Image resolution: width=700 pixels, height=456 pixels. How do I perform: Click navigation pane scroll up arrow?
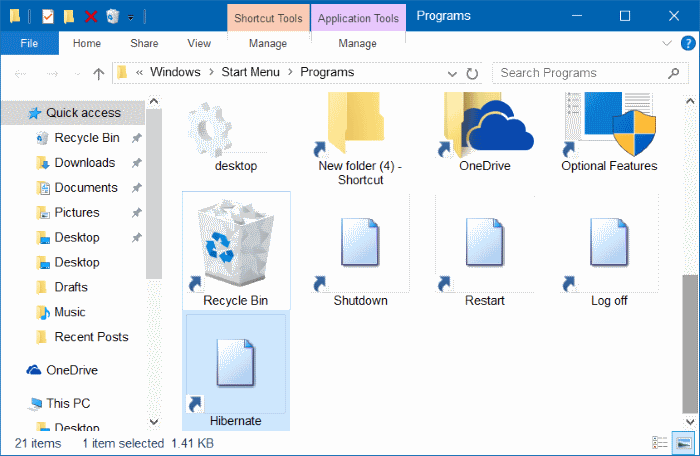[154, 101]
